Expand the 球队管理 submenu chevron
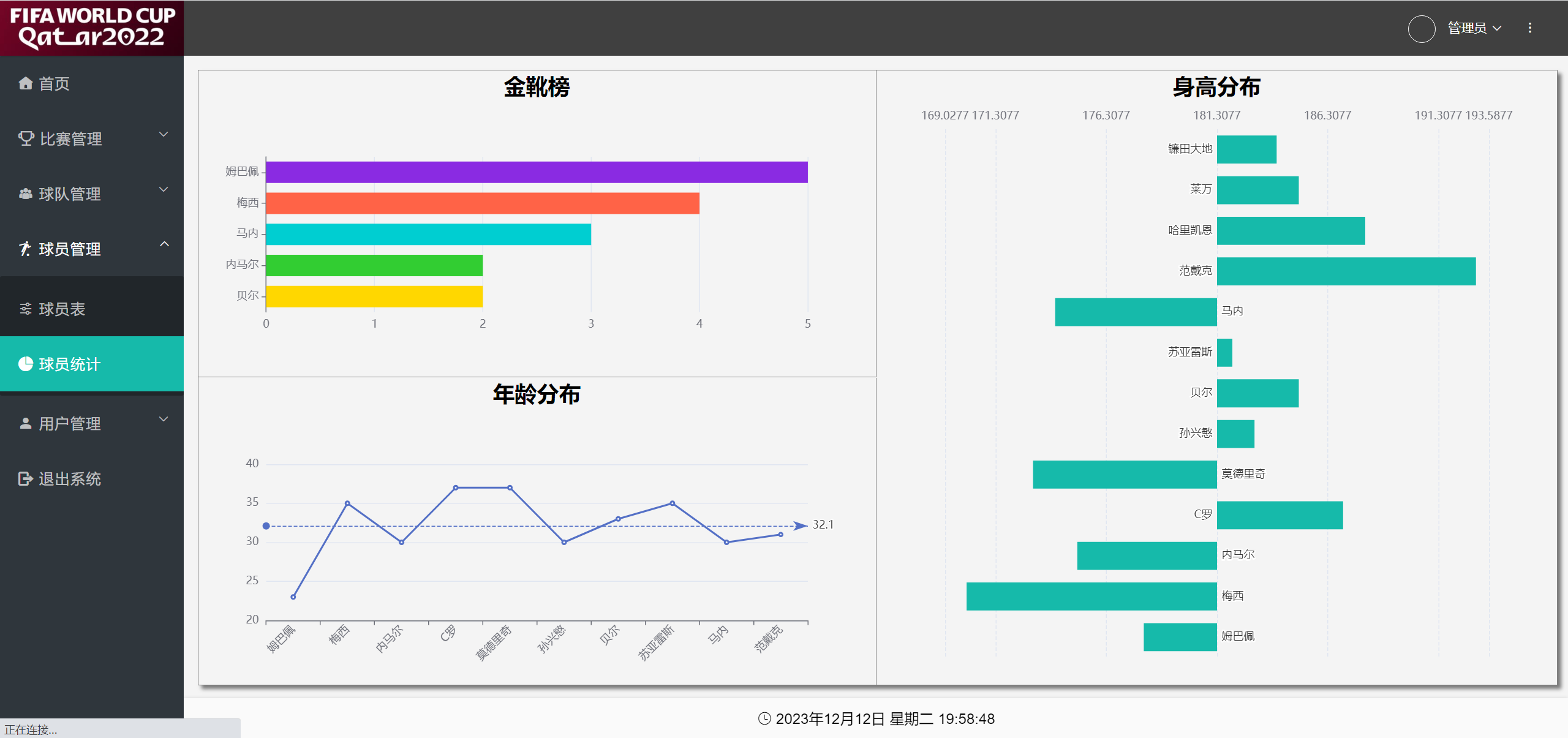 (x=164, y=190)
